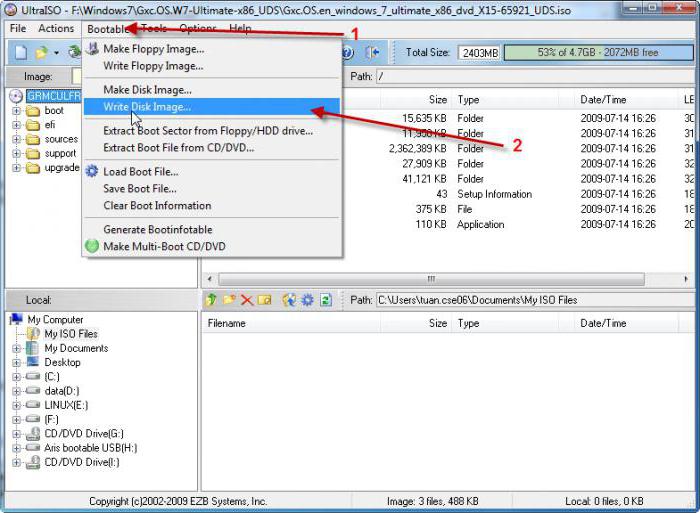Choose Write Floppy Image... menu entry
The width and height of the screenshot is (700, 513).
coord(212,66)
